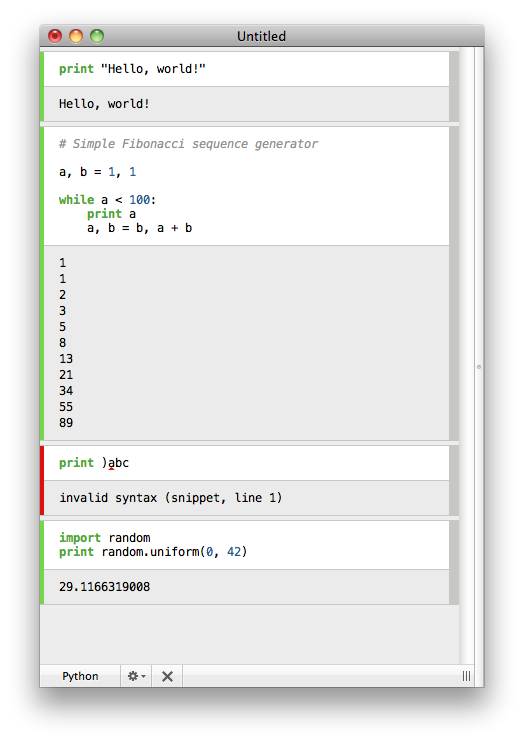Click the Fibonacci sequence comment line
The width and height of the screenshot is (524, 742).
[188, 144]
